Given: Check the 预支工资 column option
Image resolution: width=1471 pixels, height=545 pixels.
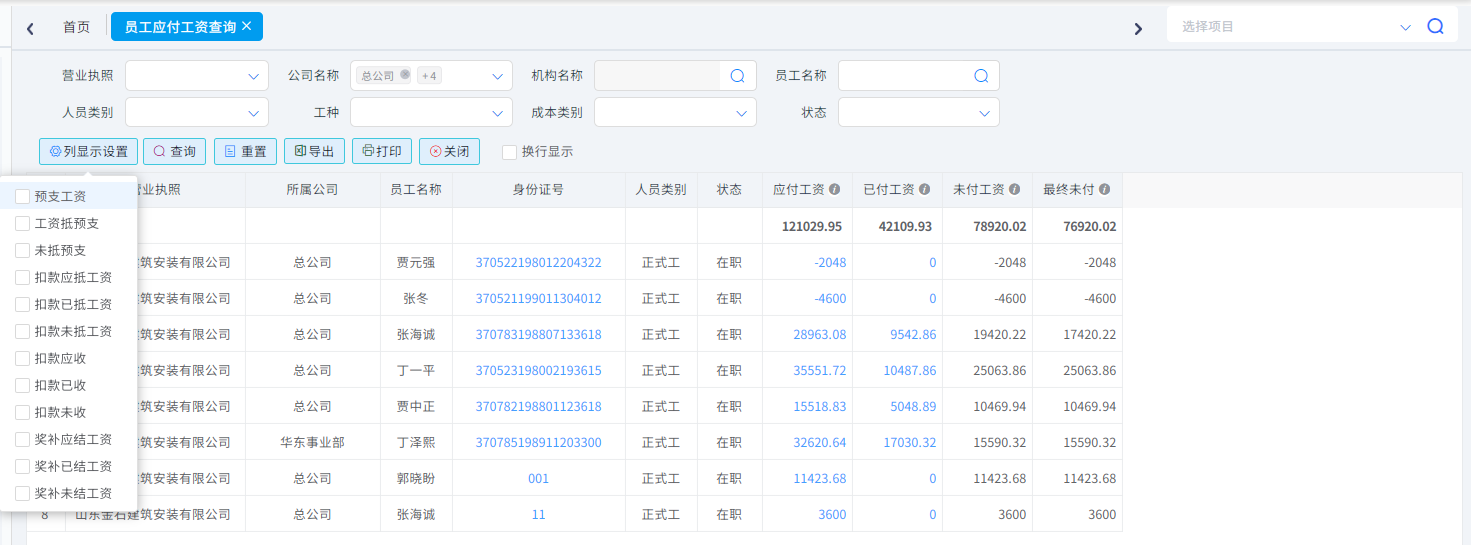Looking at the screenshot, I should pos(23,197).
